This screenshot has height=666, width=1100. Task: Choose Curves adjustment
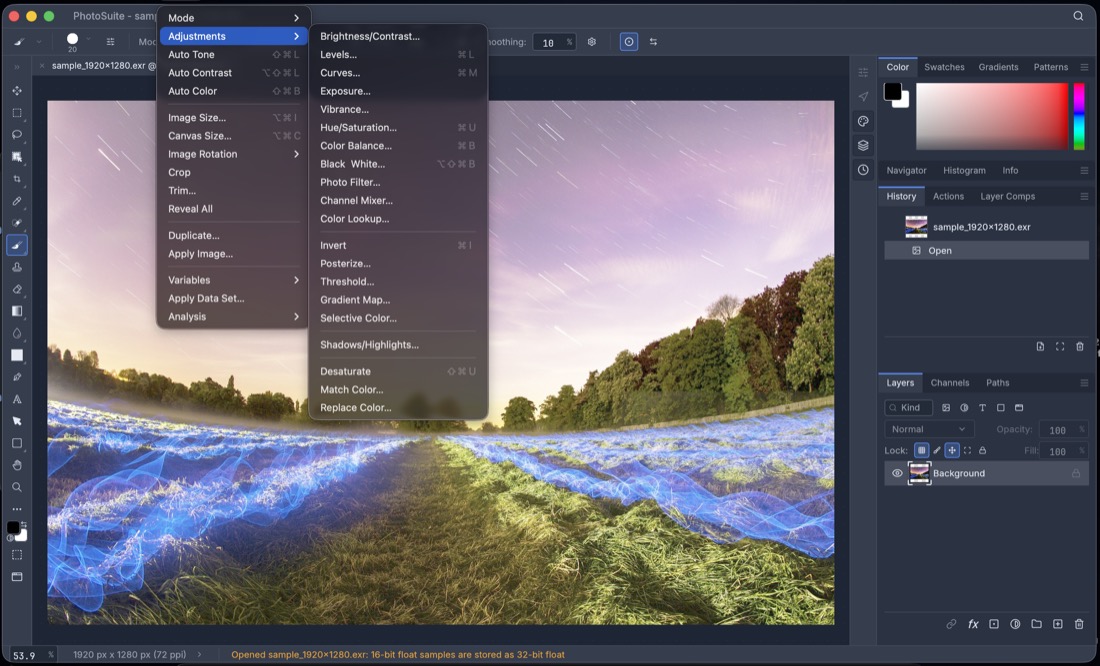[x=398, y=73]
